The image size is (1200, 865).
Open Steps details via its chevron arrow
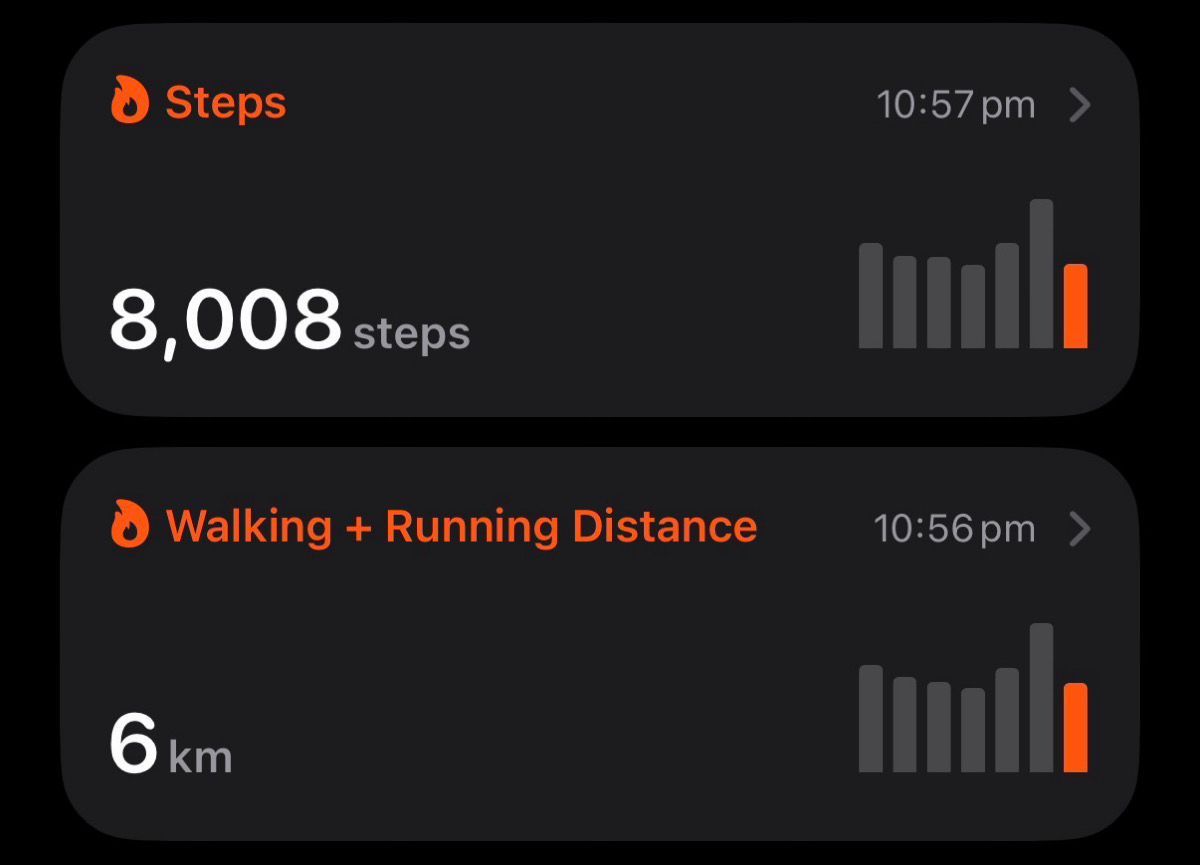tap(1079, 105)
